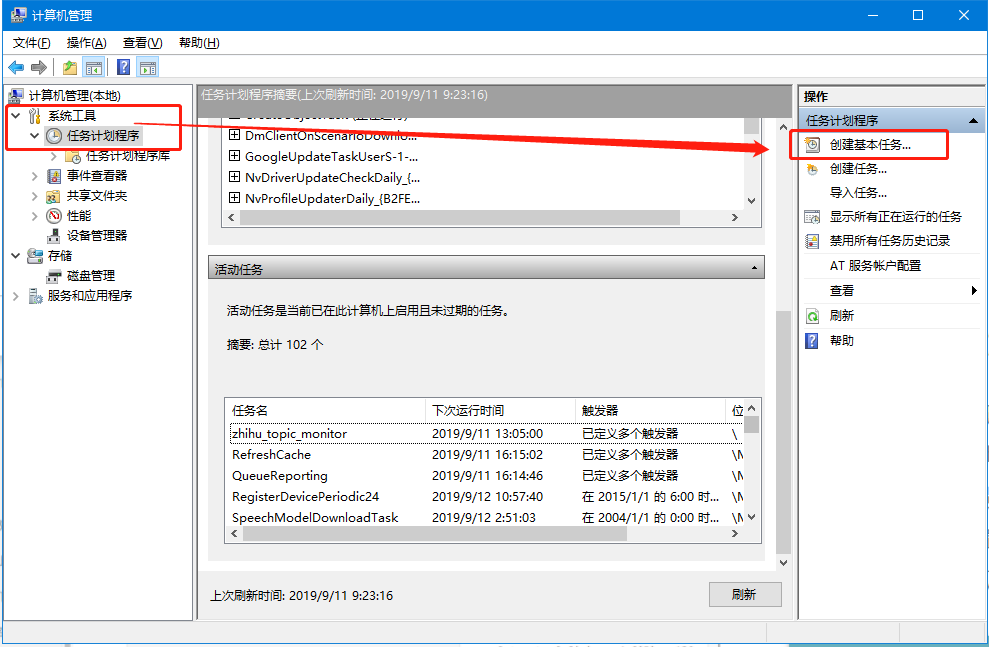989x647 pixels.
Task: Open Help via the blue question mark toolbar icon
Action: [x=122, y=66]
